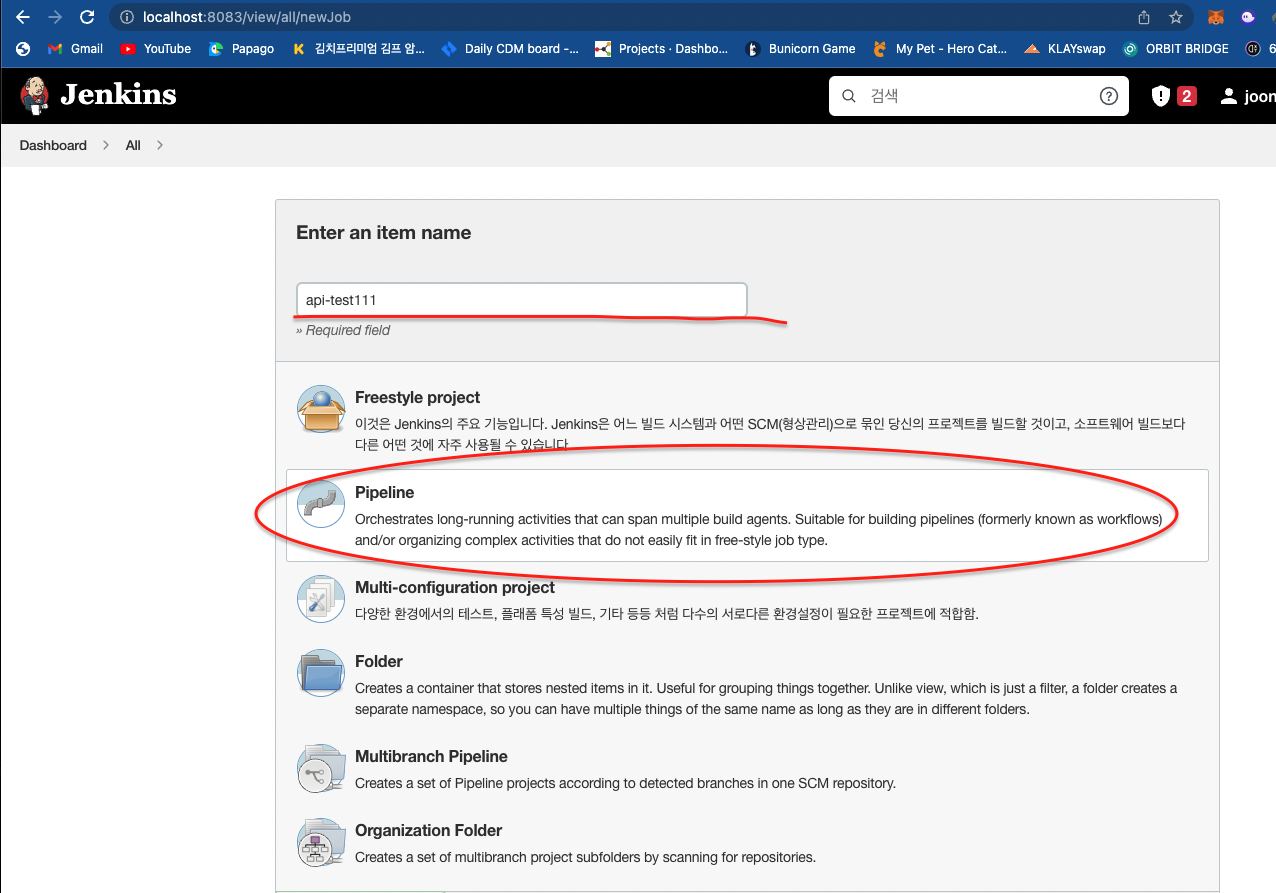Reload the page with refresh icon
This screenshot has height=893, width=1276.
[87, 17]
